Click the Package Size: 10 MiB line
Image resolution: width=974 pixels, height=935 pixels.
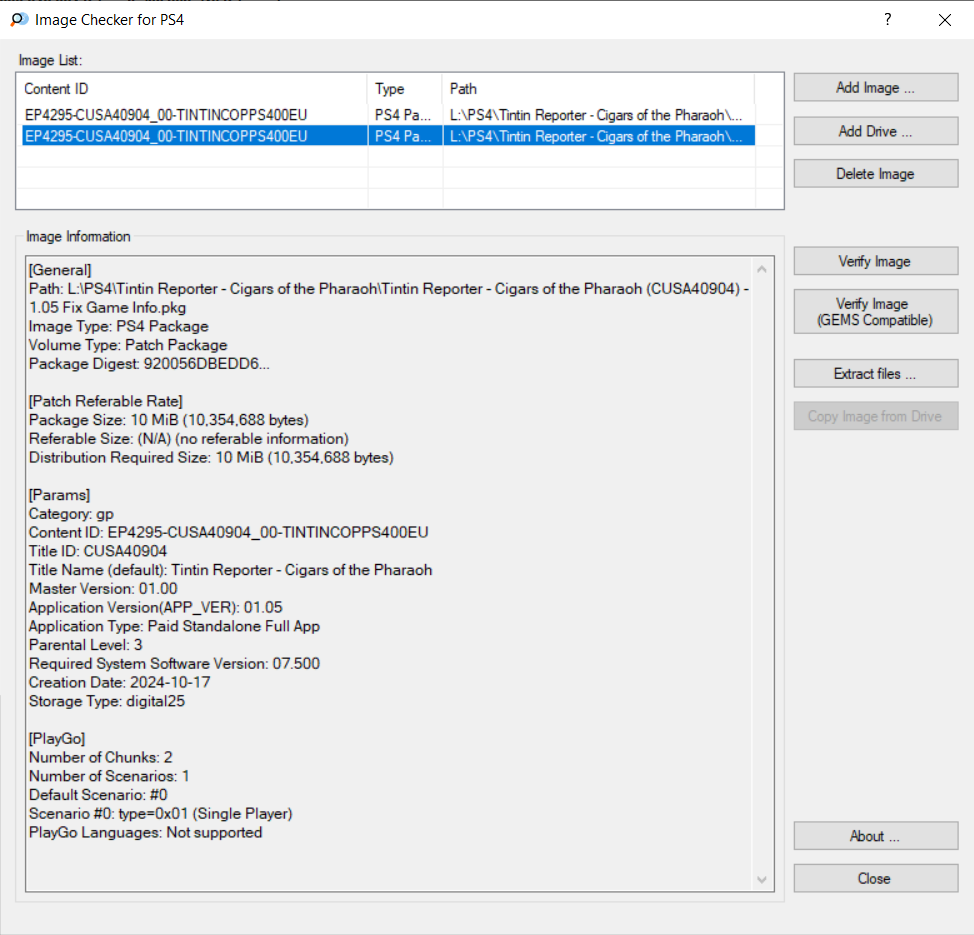169,420
